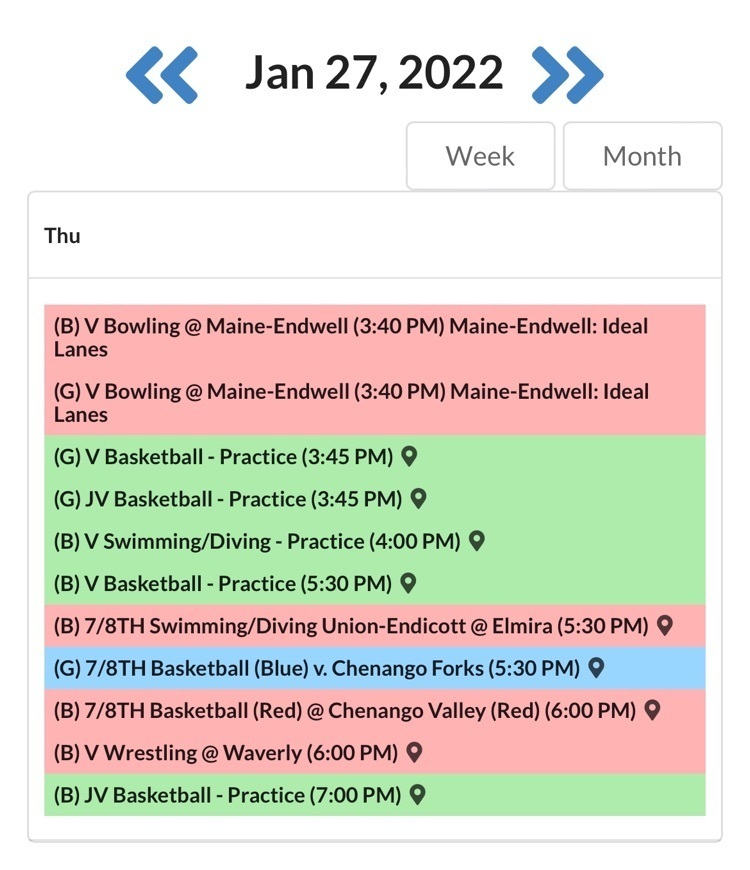
Task: Go to previous day with left double-chevron
Action: tap(162, 74)
